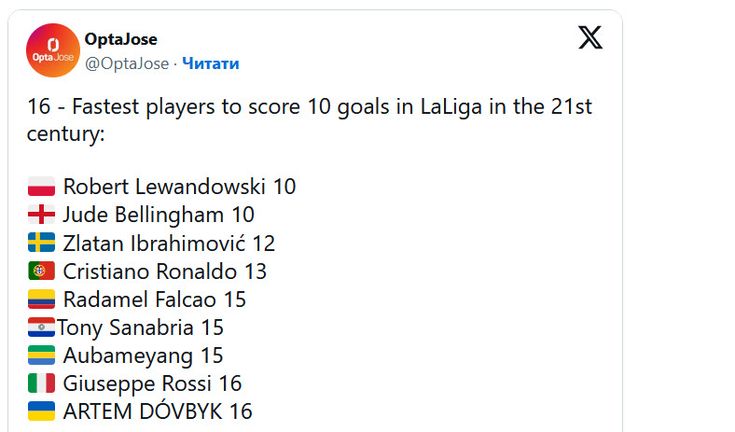Open the OptaJose profile avatar
This screenshot has height=432, width=735.
pos(53,50)
